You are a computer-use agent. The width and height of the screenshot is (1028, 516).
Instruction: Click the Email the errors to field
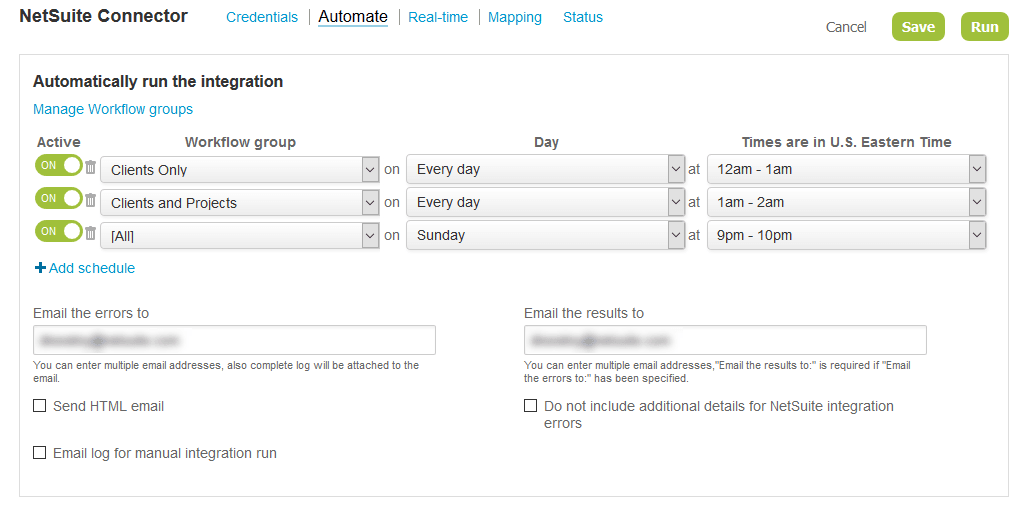coord(234,340)
